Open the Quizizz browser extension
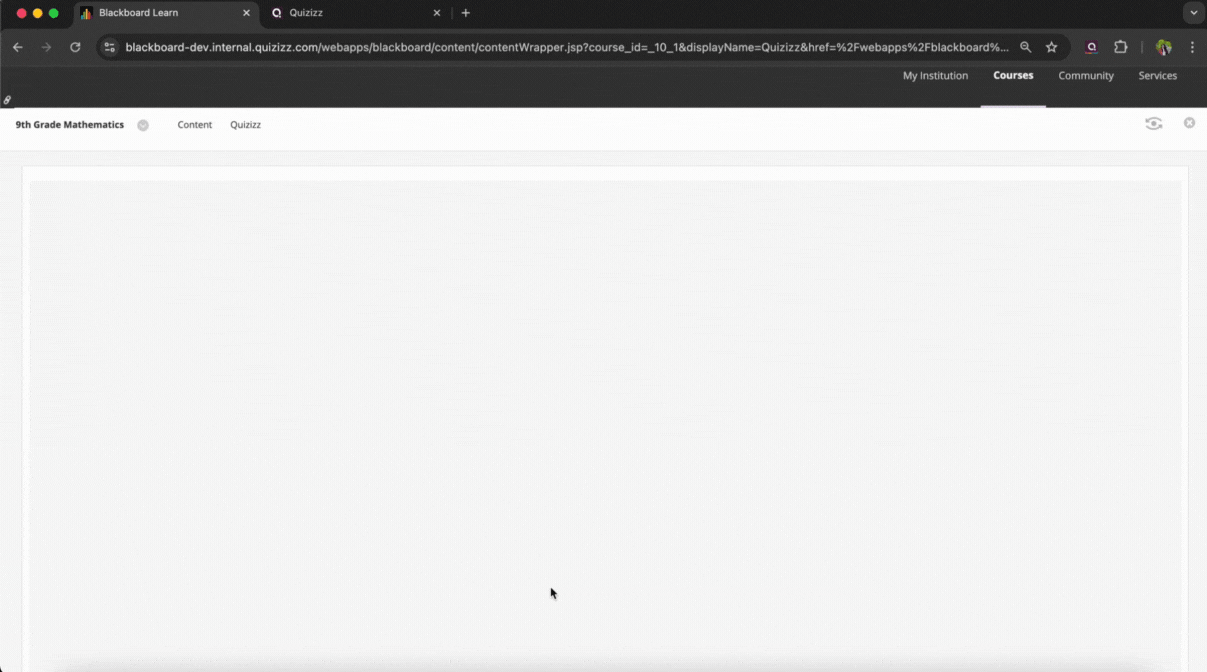Screen dimensions: 1207x672 point(1092,47)
